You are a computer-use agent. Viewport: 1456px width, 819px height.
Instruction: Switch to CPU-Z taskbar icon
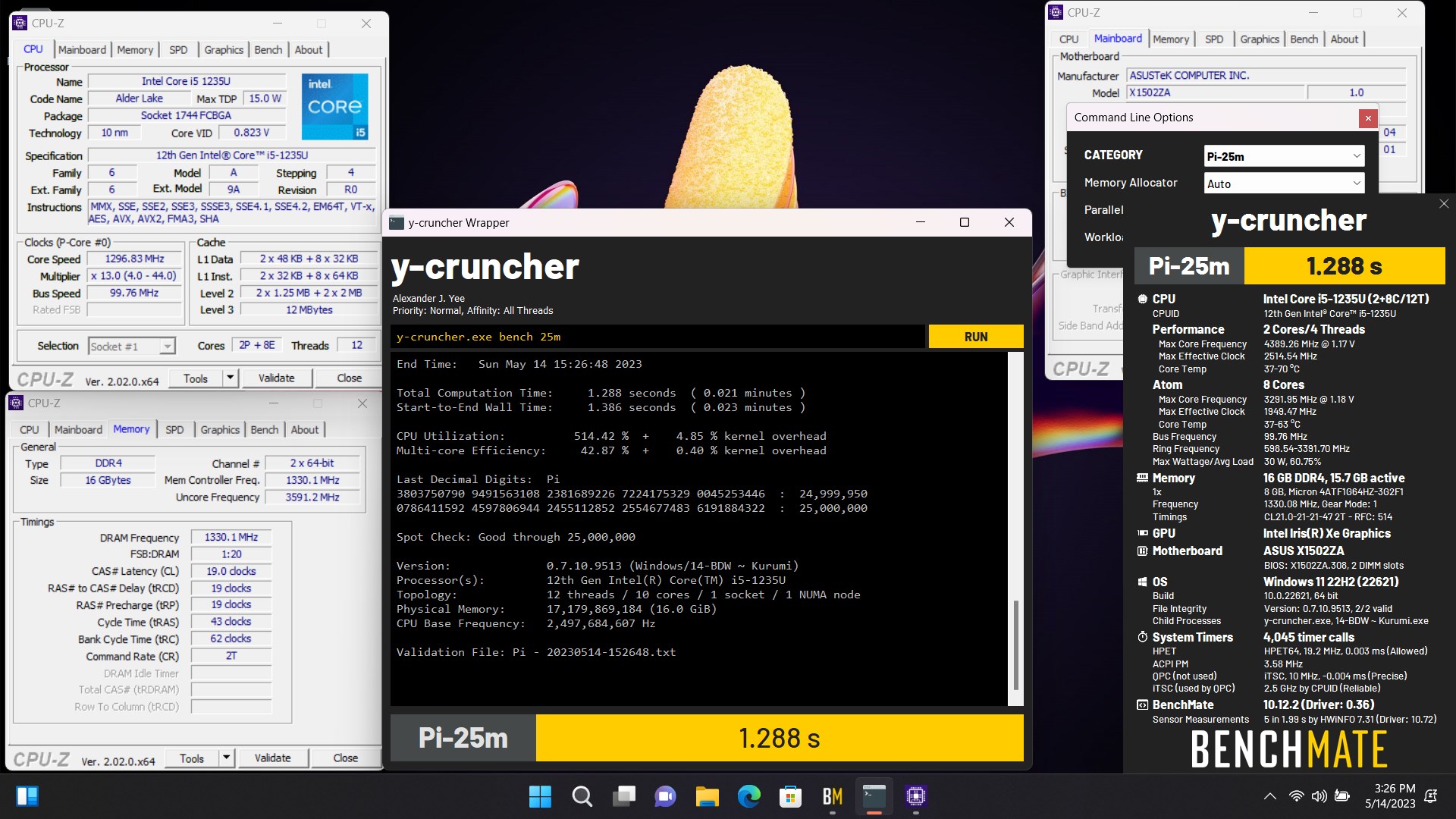click(x=916, y=796)
